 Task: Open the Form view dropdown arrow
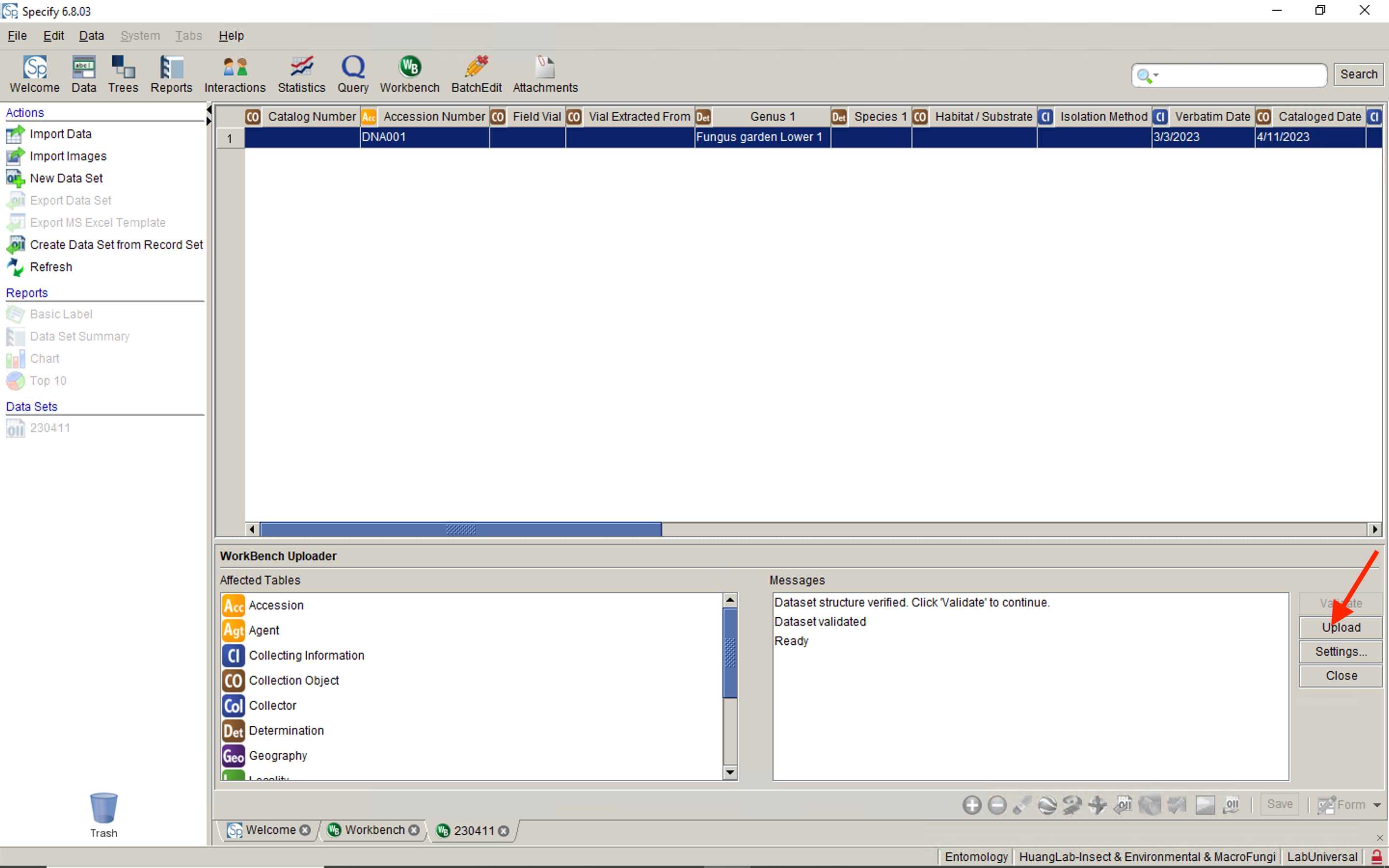[x=1377, y=805]
